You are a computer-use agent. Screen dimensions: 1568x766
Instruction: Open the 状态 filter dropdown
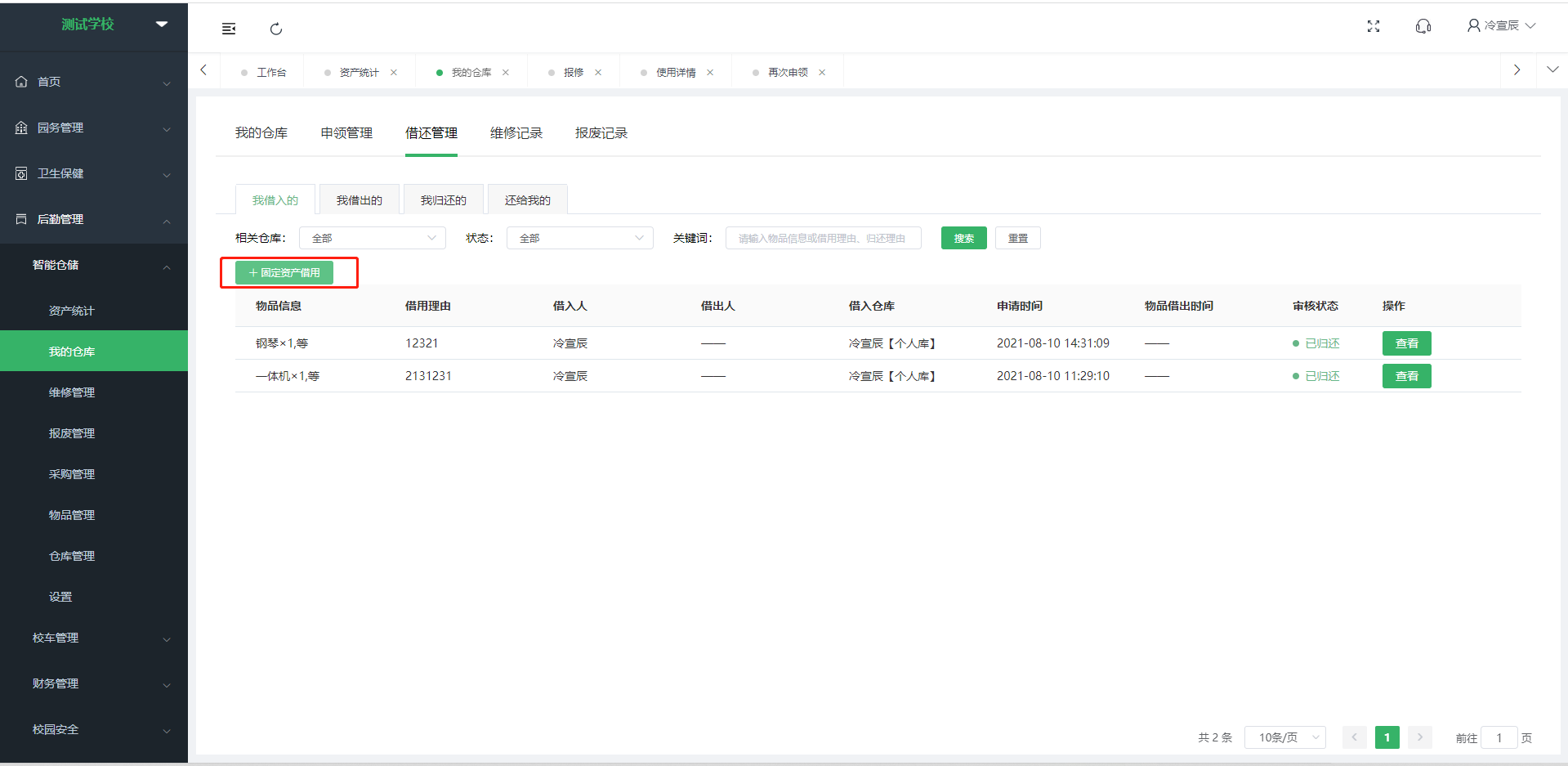tap(580, 238)
